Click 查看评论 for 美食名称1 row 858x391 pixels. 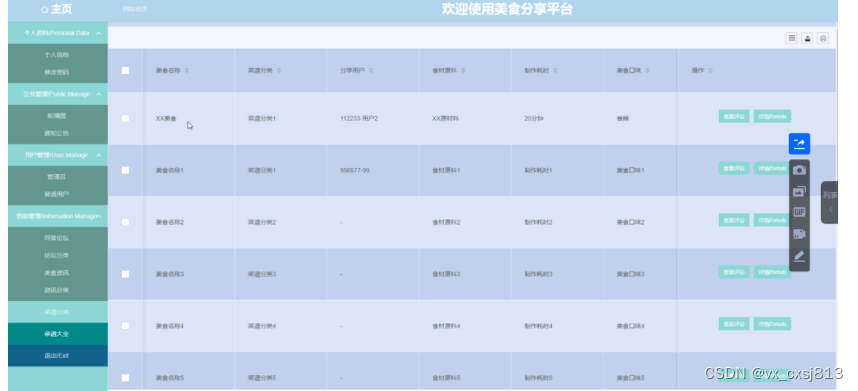734,168
